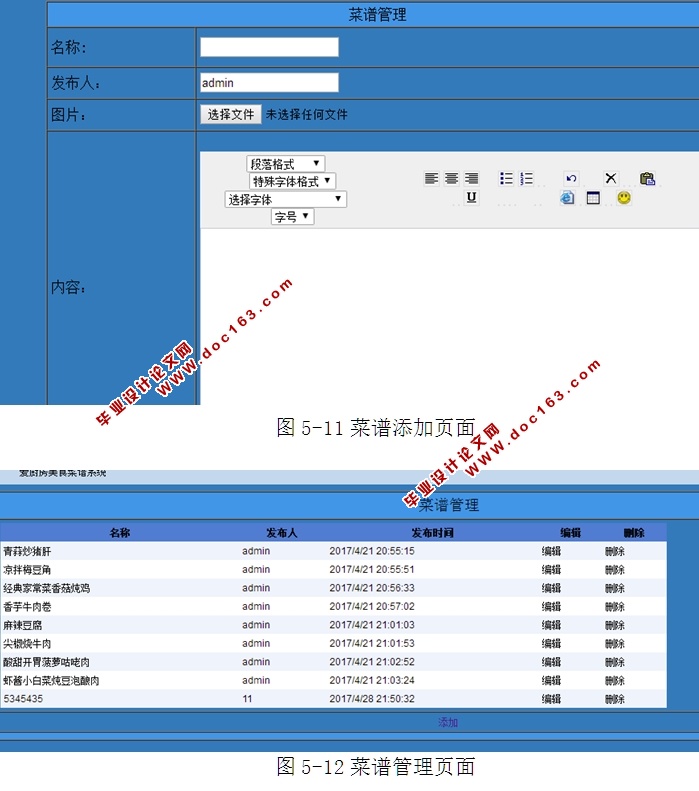699x791 pixels.
Task: Click 编辑 for the 5345435 row
Action: pos(551,699)
